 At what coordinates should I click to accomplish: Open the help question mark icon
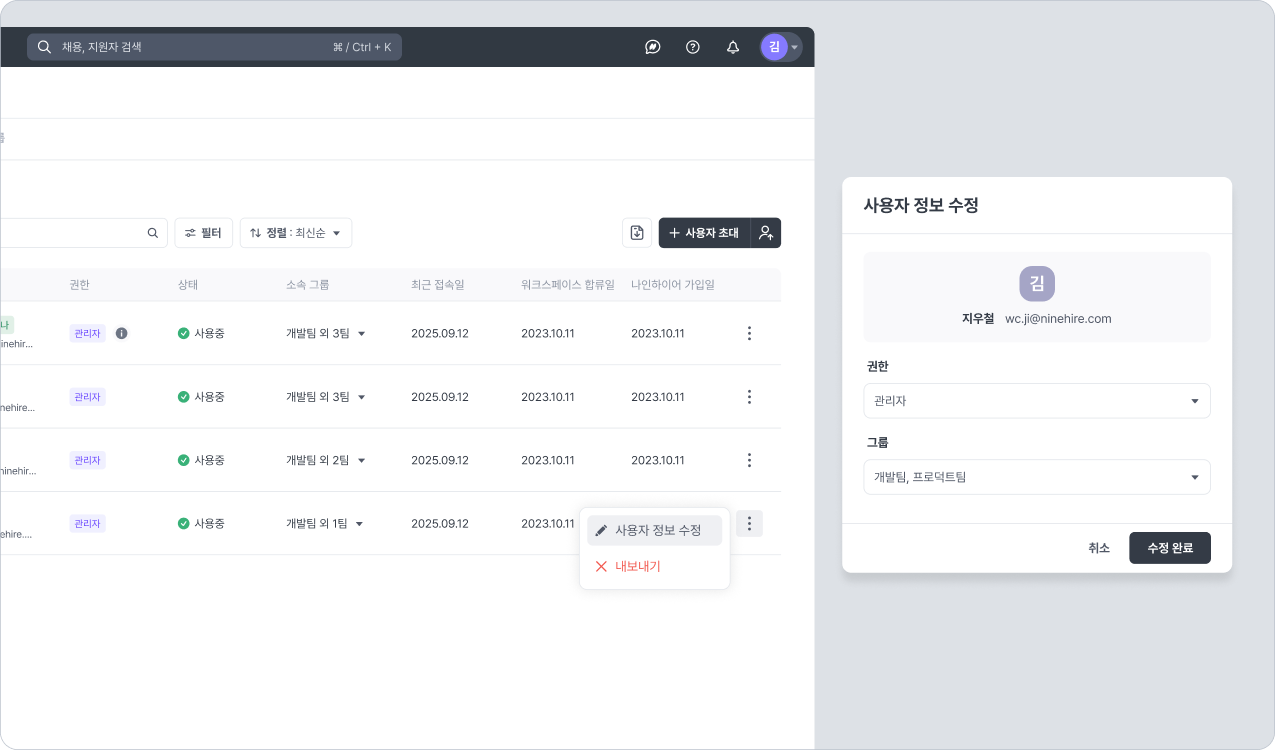pyautogui.click(x=693, y=47)
